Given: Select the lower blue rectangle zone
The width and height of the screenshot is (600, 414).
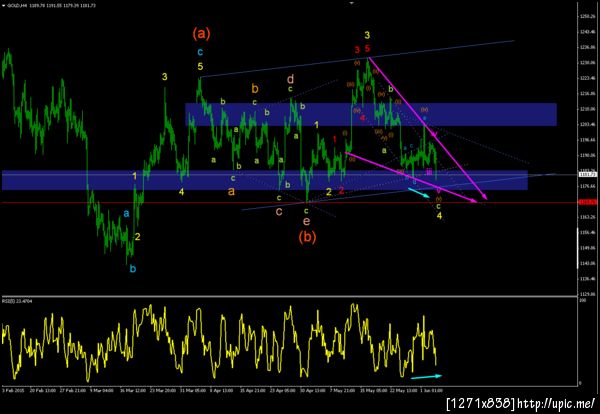Looking at the screenshot, I should click(x=265, y=180).
